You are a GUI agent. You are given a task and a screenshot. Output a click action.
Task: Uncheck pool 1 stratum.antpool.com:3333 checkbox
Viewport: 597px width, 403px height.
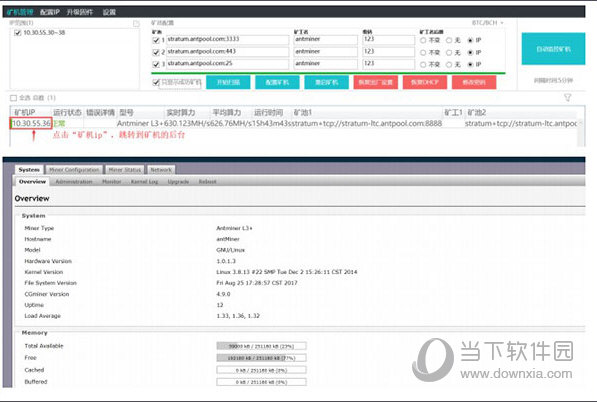click(156, 40)
